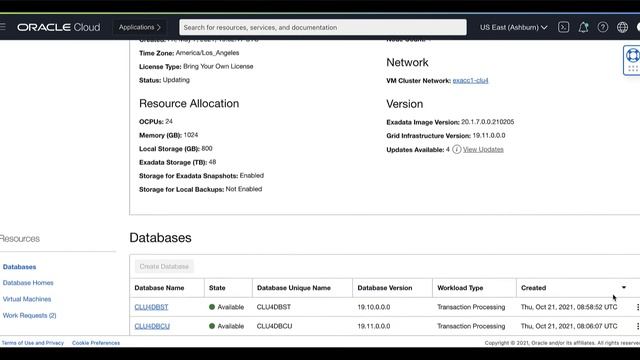The width and height of the screenshot is (640, 360).
Task: Click the Bring Your Own License text
Action: [218, 66]
